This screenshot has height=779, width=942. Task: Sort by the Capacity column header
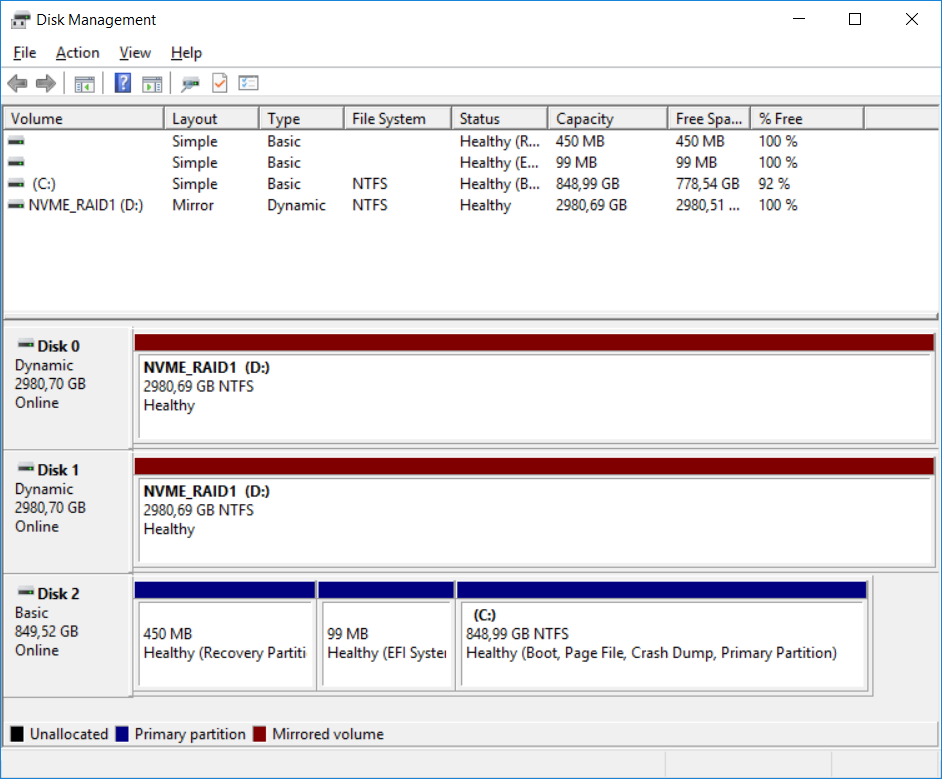coord(608,118)
